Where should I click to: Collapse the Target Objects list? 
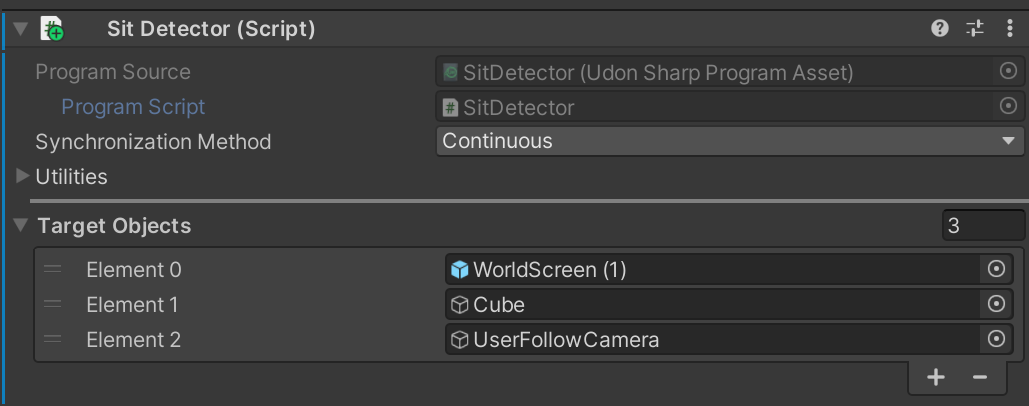[21, 226]
